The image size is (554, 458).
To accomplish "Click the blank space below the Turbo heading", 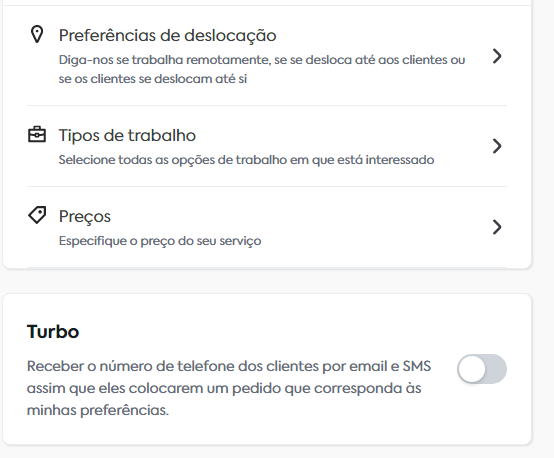I will point(230,349).
